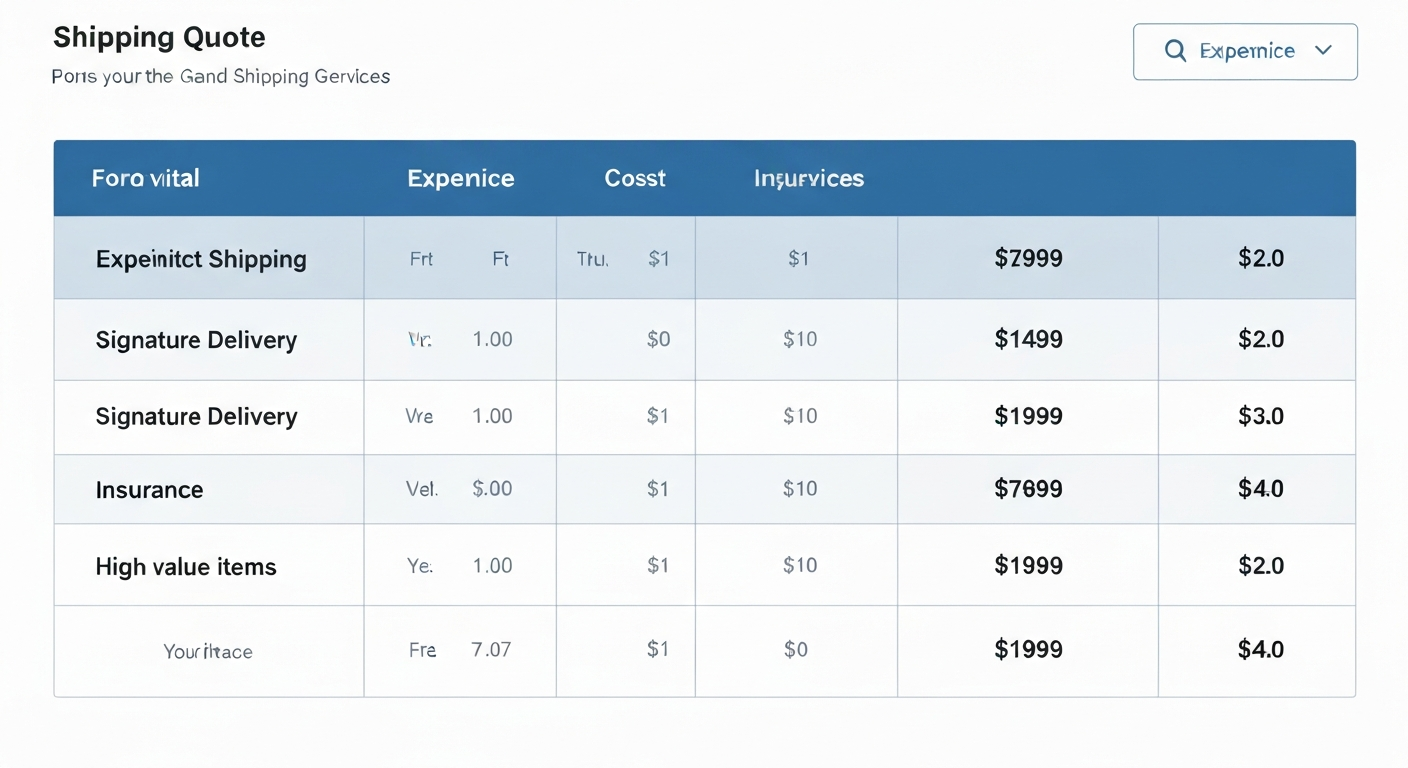Click the Expenice table column header

tap(461, 178)
